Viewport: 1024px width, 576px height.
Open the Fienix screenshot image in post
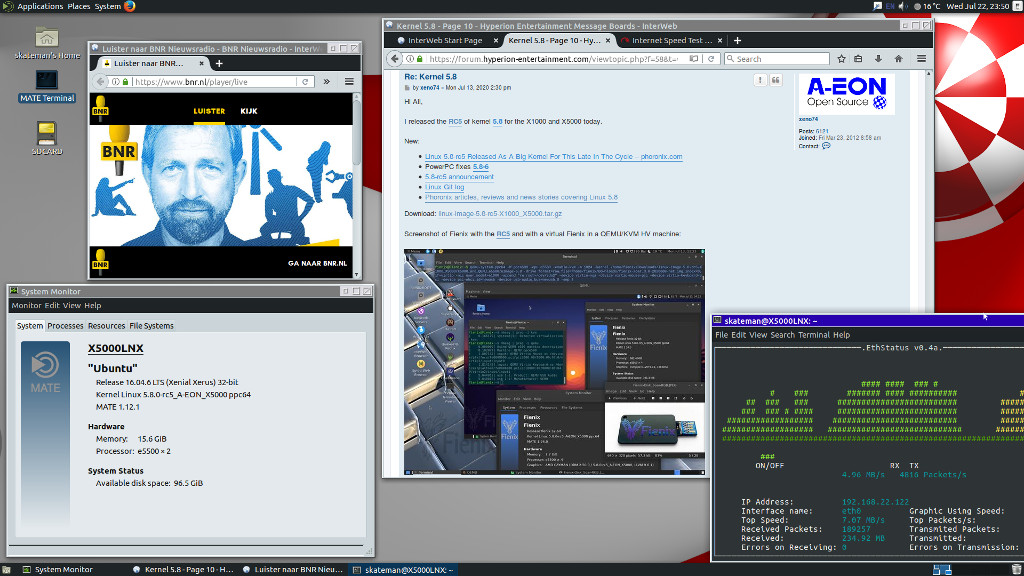coord(554,362)
